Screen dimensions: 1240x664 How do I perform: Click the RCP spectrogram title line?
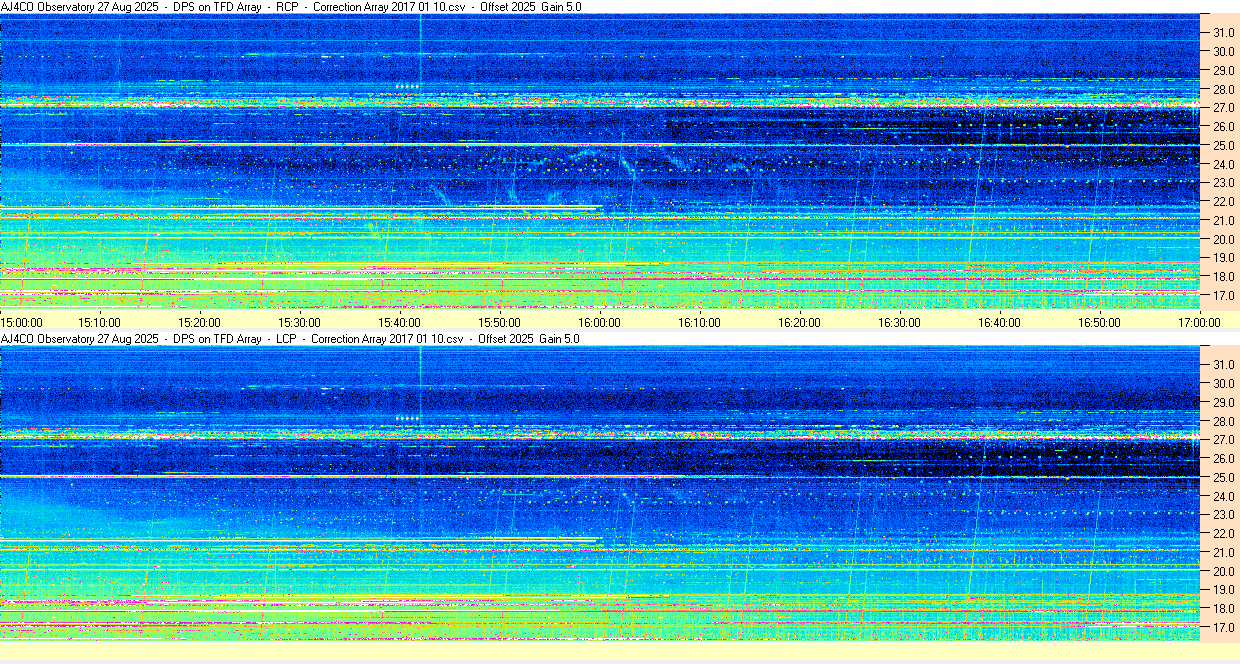click(x=291, y=7)
